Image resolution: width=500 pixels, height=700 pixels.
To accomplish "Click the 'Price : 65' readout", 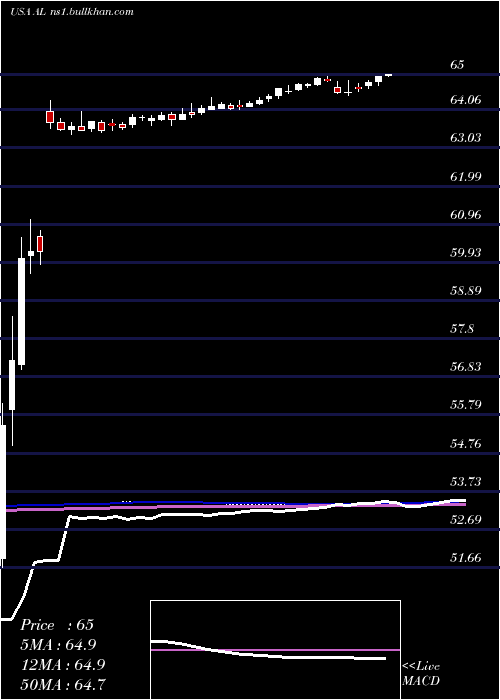I will [x=57, y=625].
